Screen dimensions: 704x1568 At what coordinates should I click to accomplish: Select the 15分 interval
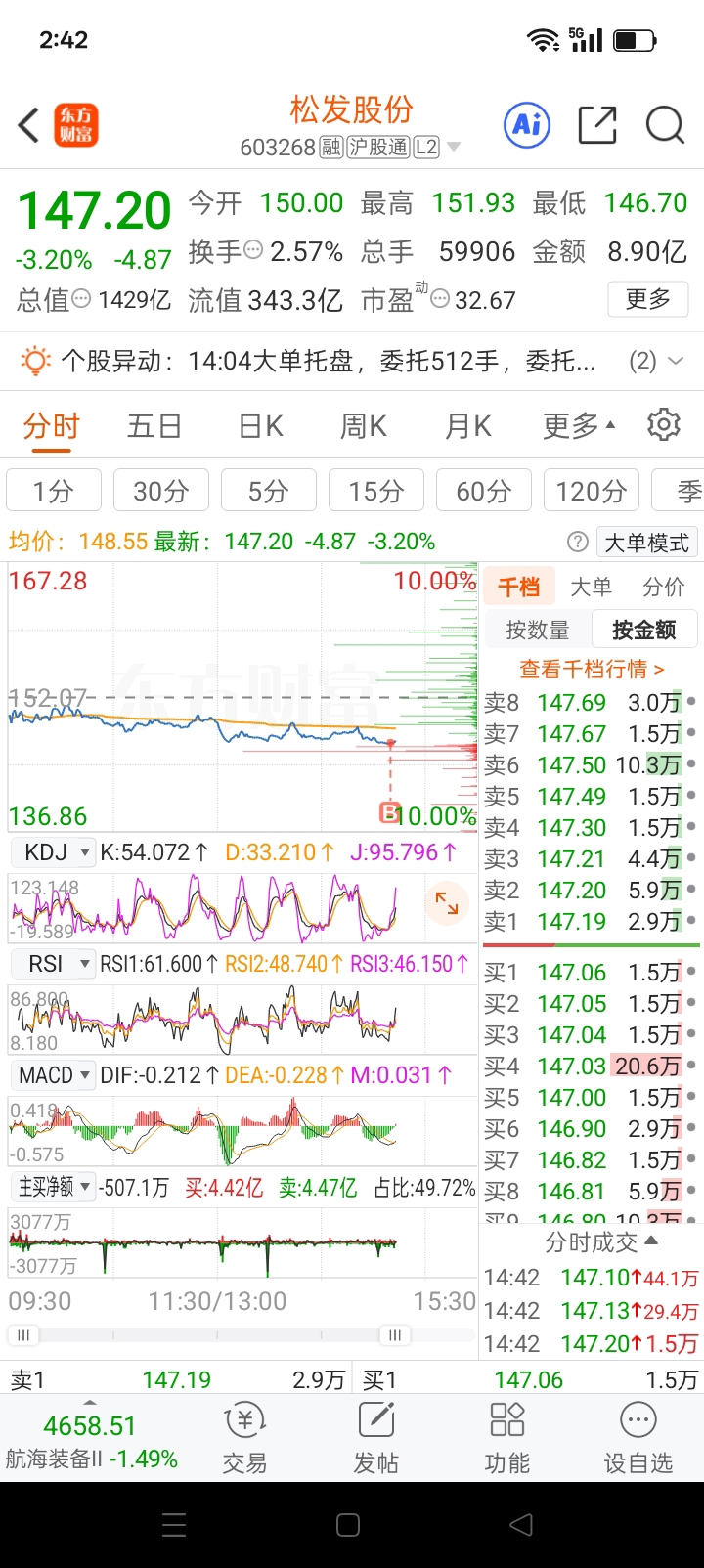tap(376, 491)
